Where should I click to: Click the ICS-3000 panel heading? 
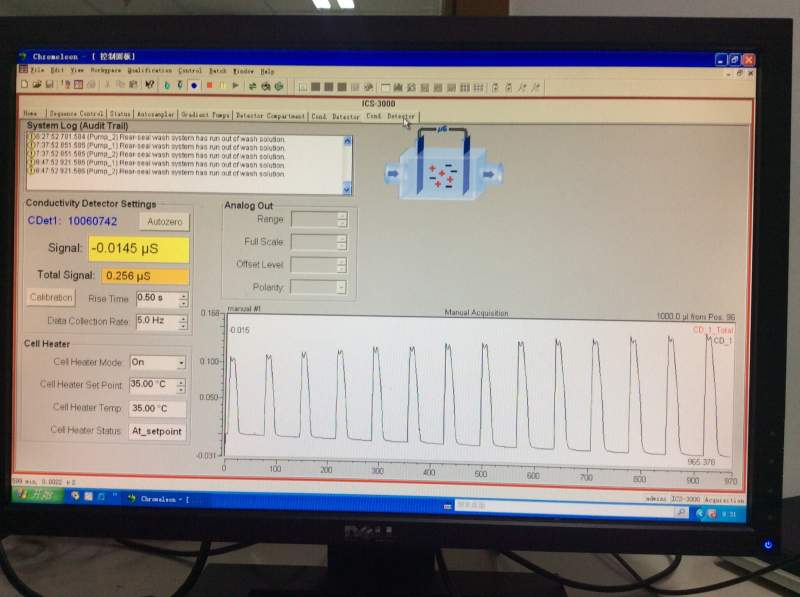379,104
